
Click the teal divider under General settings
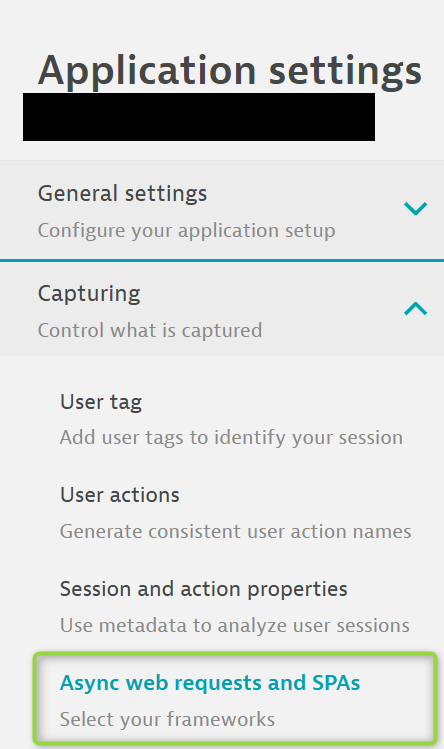222,260
